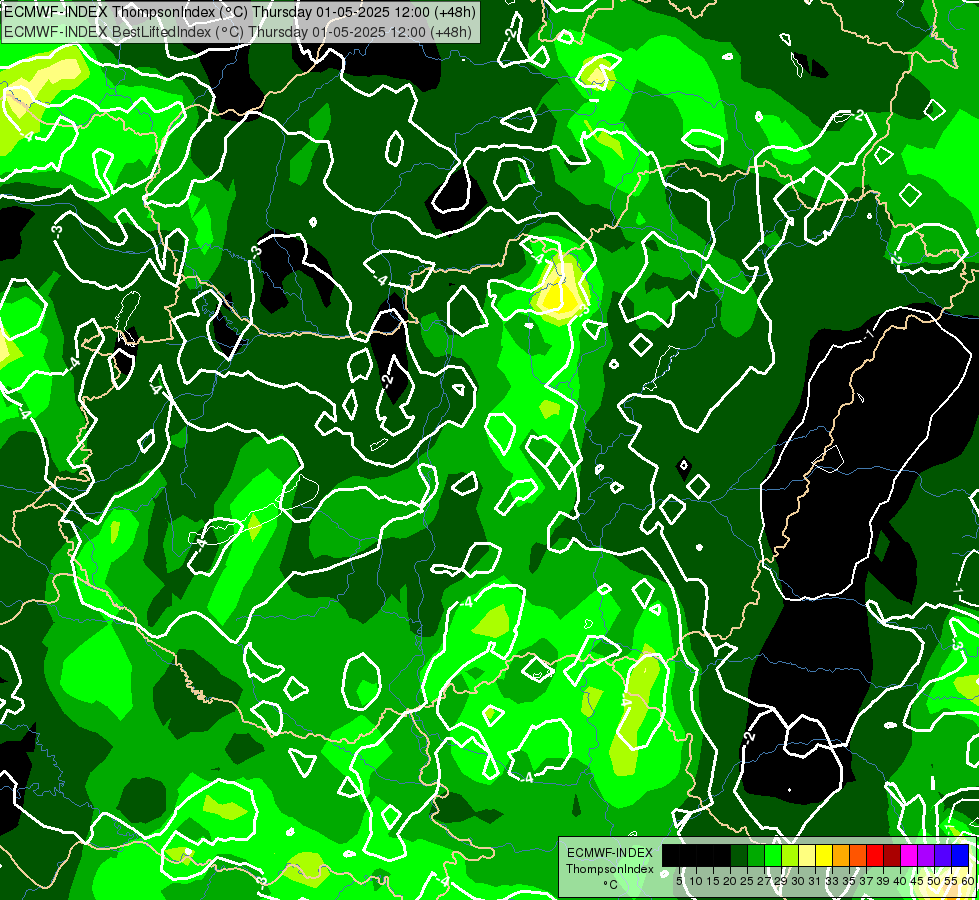Pick the bright red 37–39 legend swatch

(x=875, y=856)
